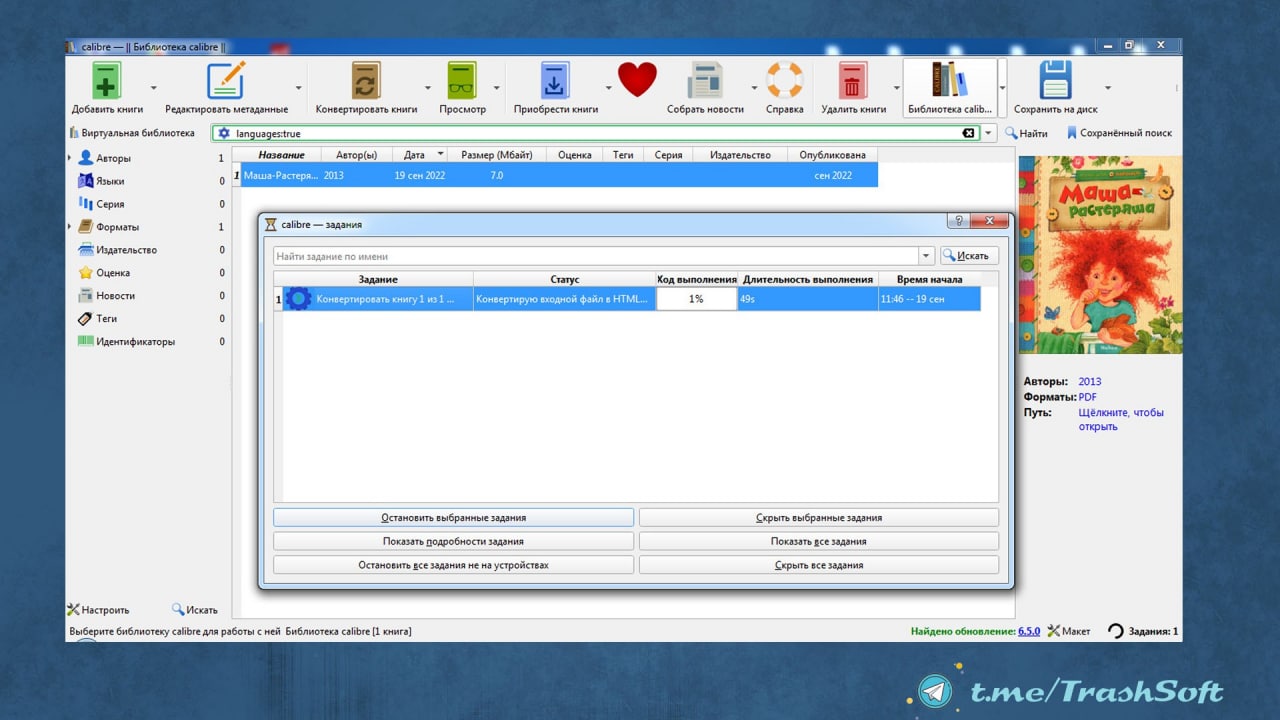Select Formats (Форматы) in the tag browser
Viewport: 1280px width, 720px height.
click(x=117, y=227)
